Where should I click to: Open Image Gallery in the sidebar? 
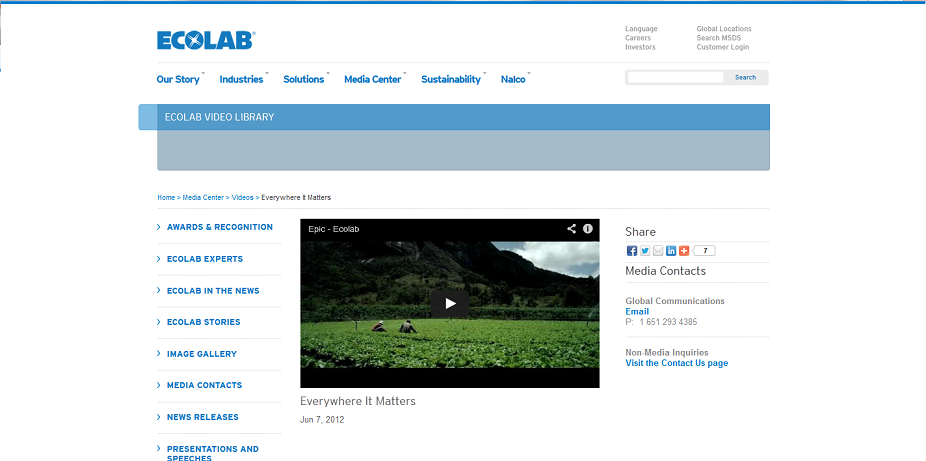click(x=202, y=354)
